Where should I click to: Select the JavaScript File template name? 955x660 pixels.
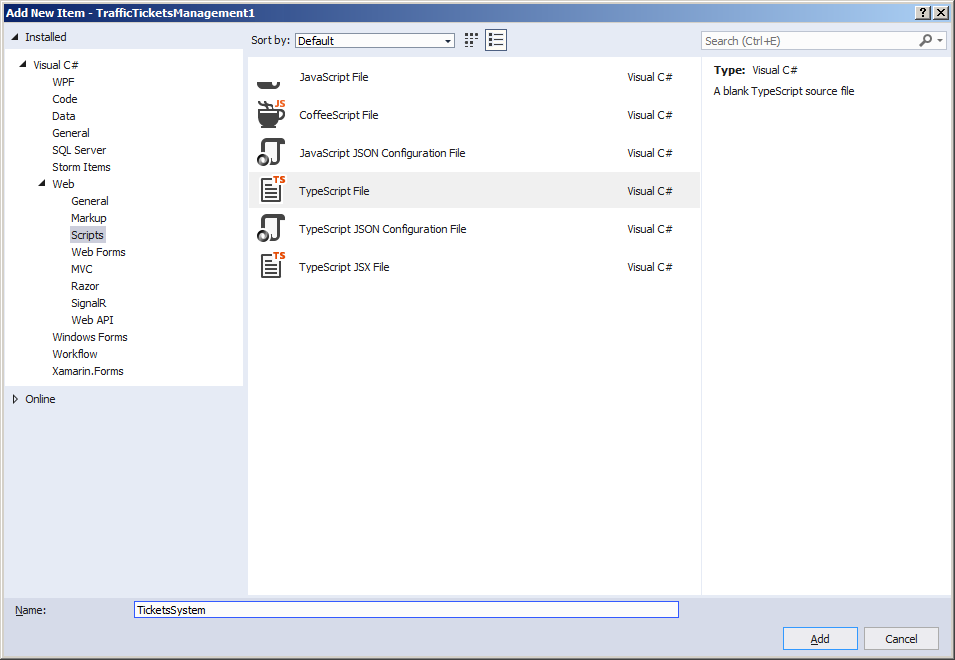tap(334, 77)
